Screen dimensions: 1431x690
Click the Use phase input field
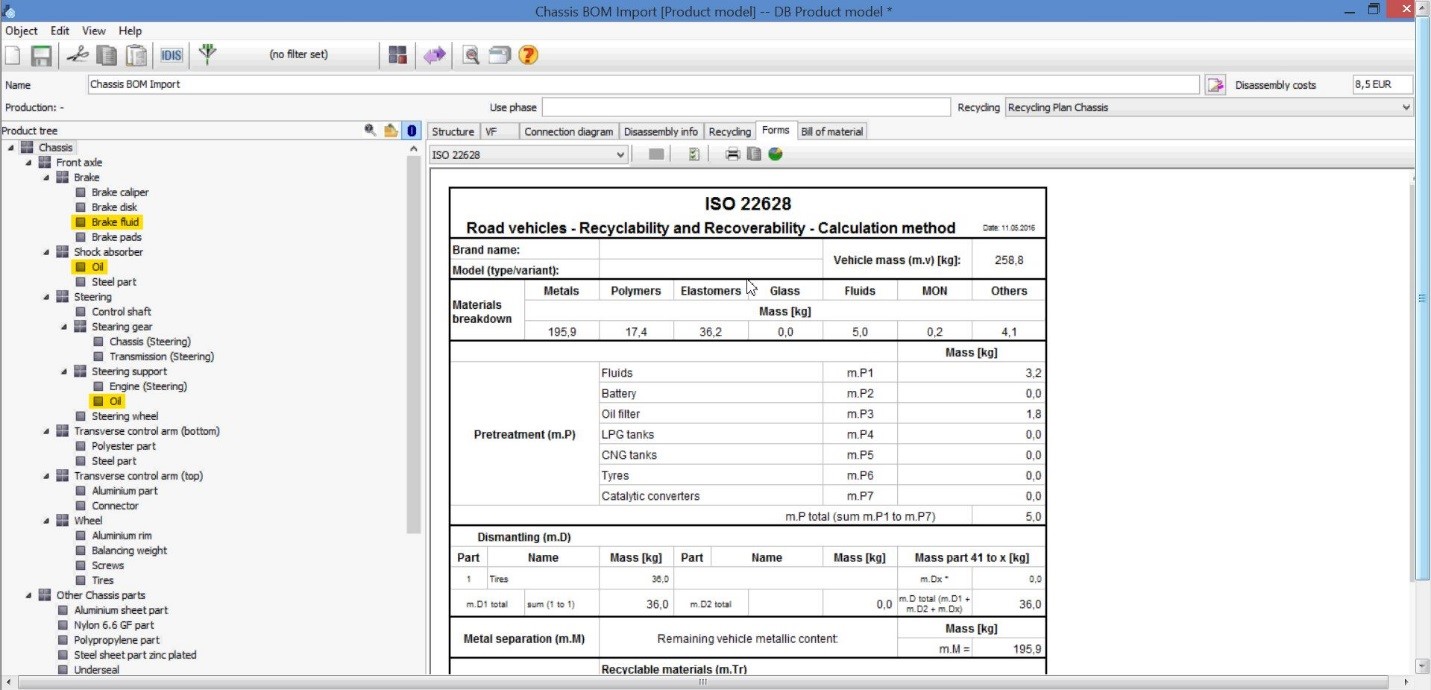pos(746,107)
